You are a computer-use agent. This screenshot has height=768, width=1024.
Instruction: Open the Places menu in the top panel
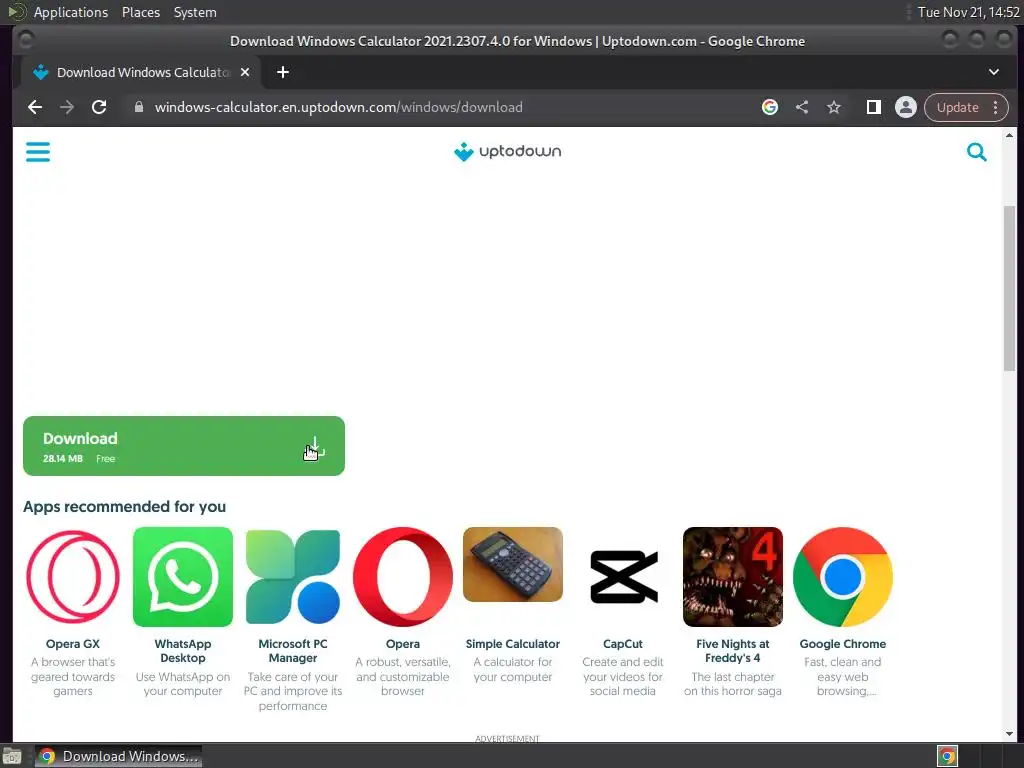[140, 12]
